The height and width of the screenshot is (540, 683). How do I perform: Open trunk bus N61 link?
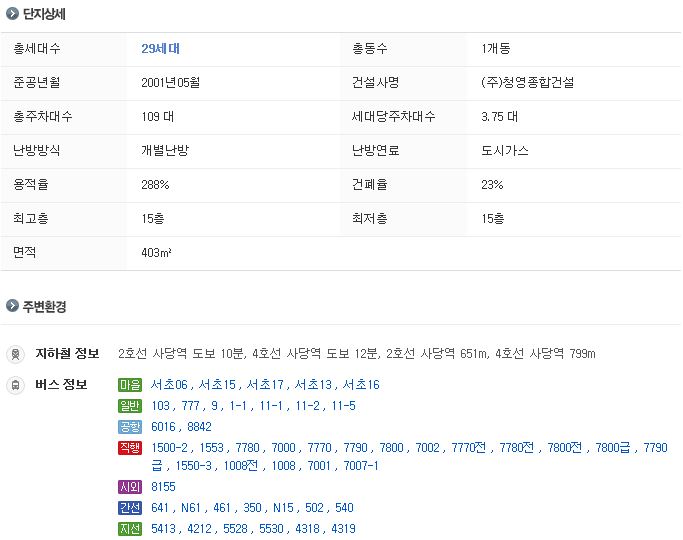coord(192,508)
